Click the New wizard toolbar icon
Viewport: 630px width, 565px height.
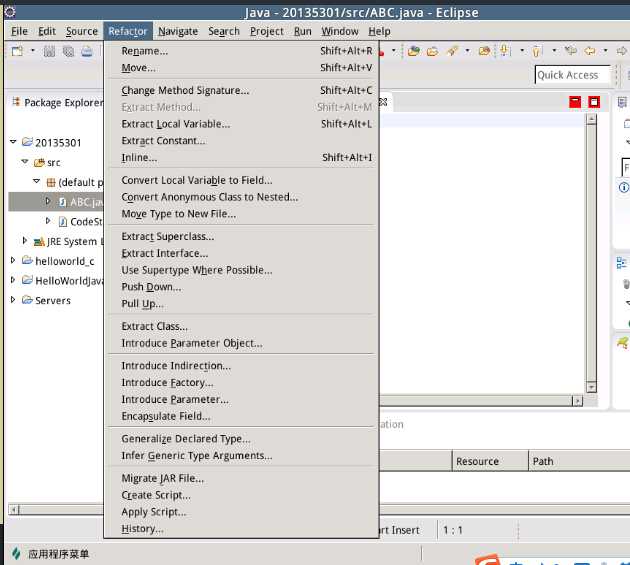coord(17,51)
